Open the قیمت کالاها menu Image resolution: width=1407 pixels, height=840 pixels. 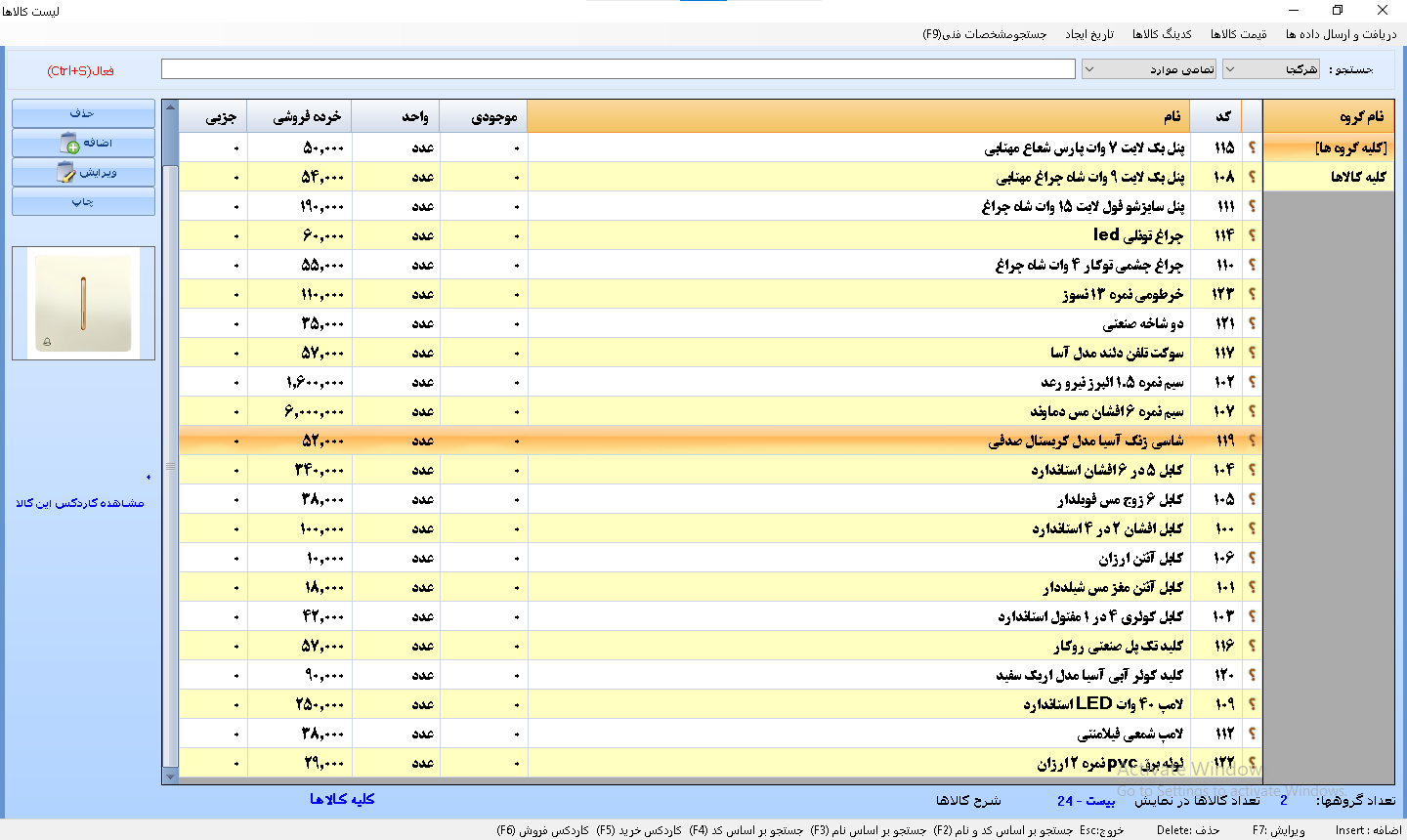click(1238, 34)
